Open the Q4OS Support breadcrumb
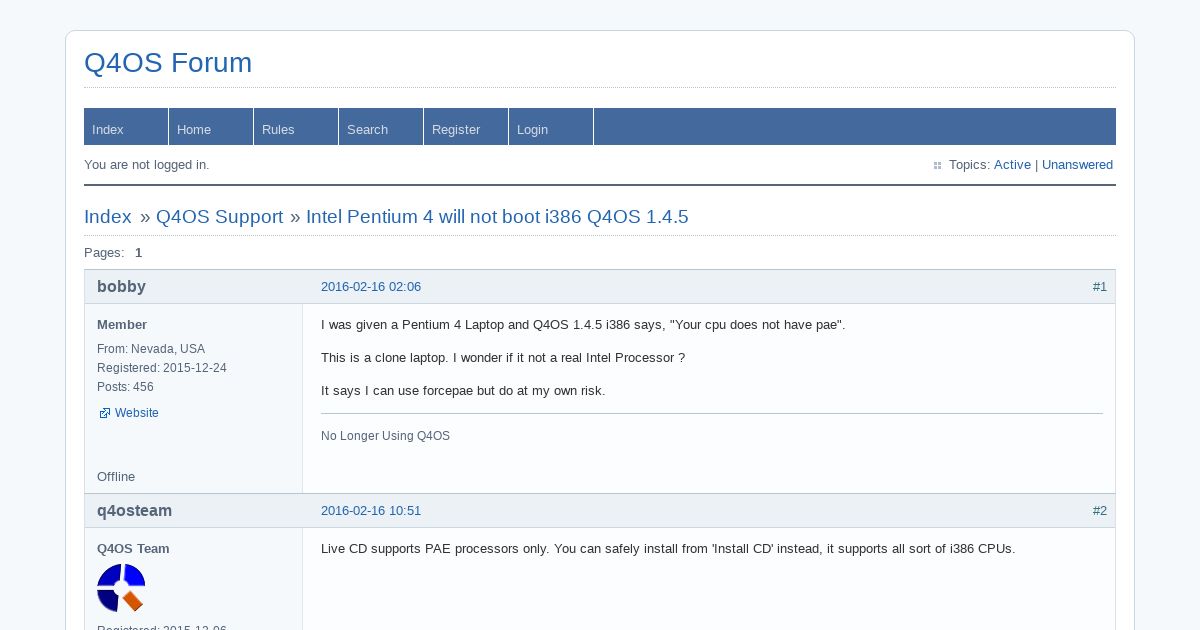The width and height of the screenshot is (1200, 630). pos(220,217)
